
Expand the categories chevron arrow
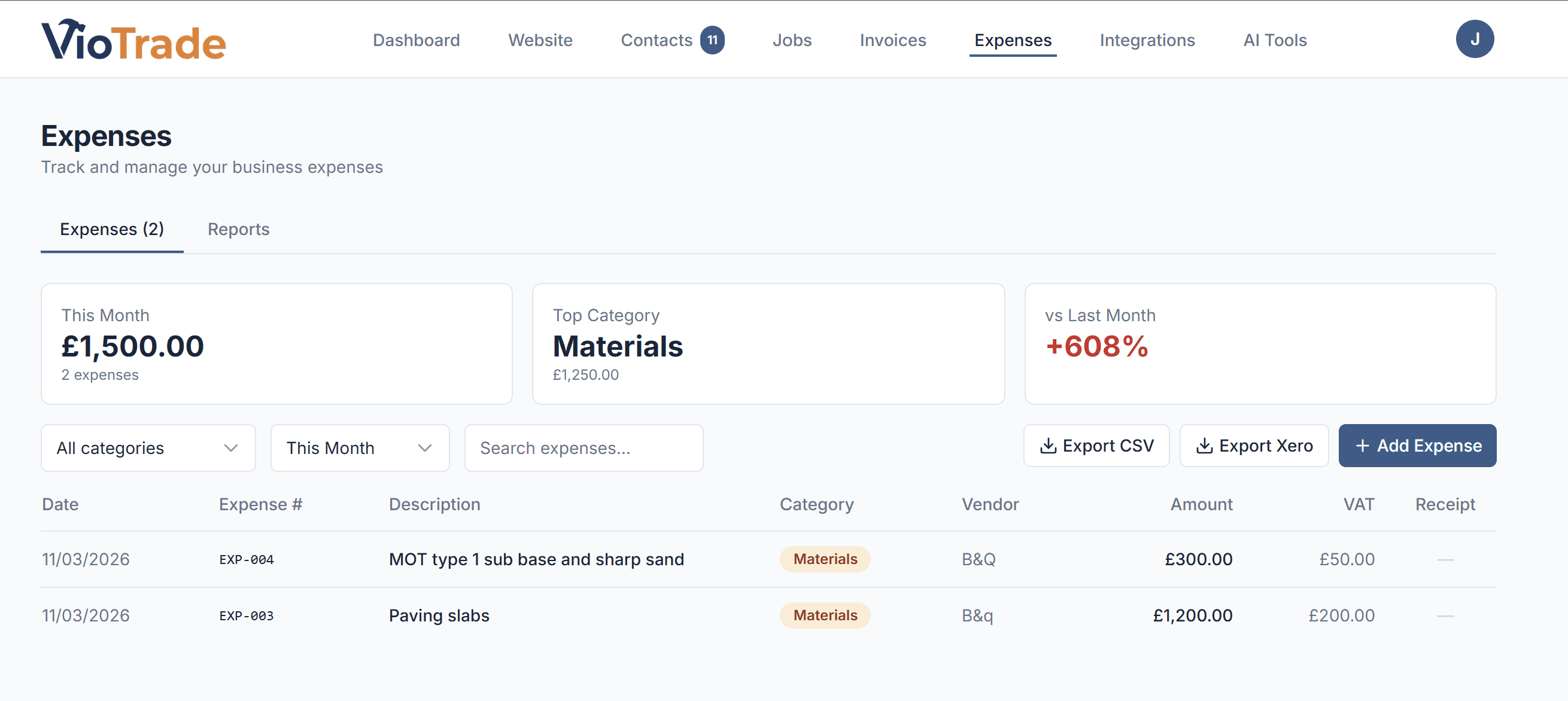tap(230, 449)
